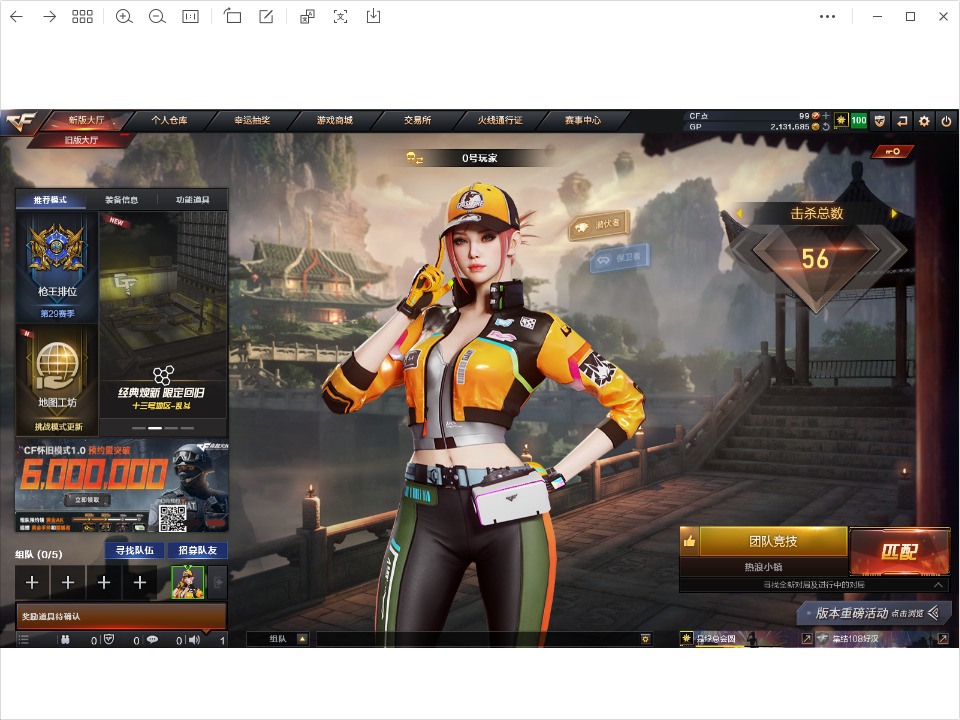Open 赛事中心 menu

583,120
